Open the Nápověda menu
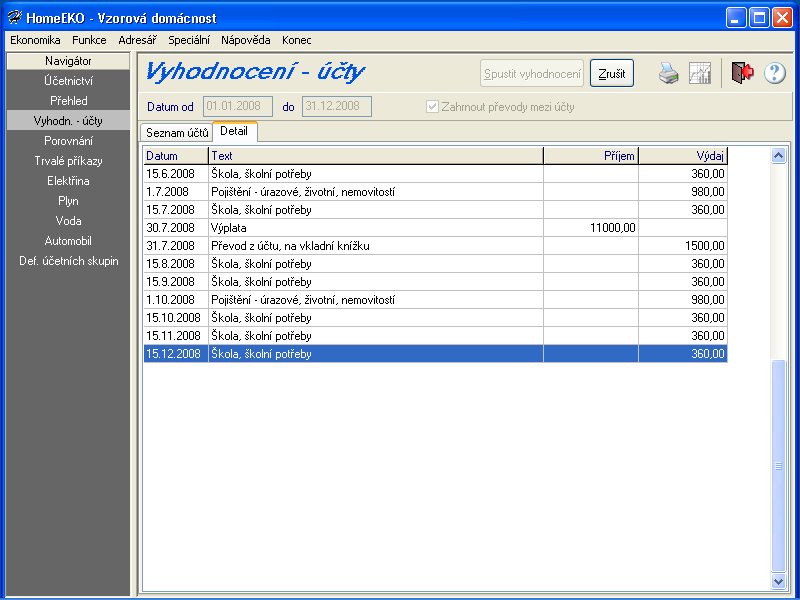The width and height of the screenshot is (800, 600). click(x=246, y=40)
